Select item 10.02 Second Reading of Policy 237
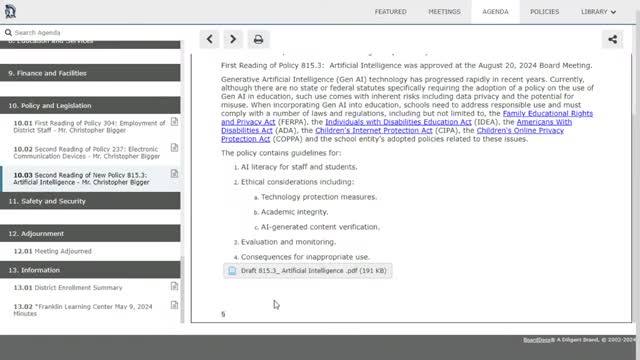Image resolution: width=640 pixels, height=360 pixels. [87, 153]
